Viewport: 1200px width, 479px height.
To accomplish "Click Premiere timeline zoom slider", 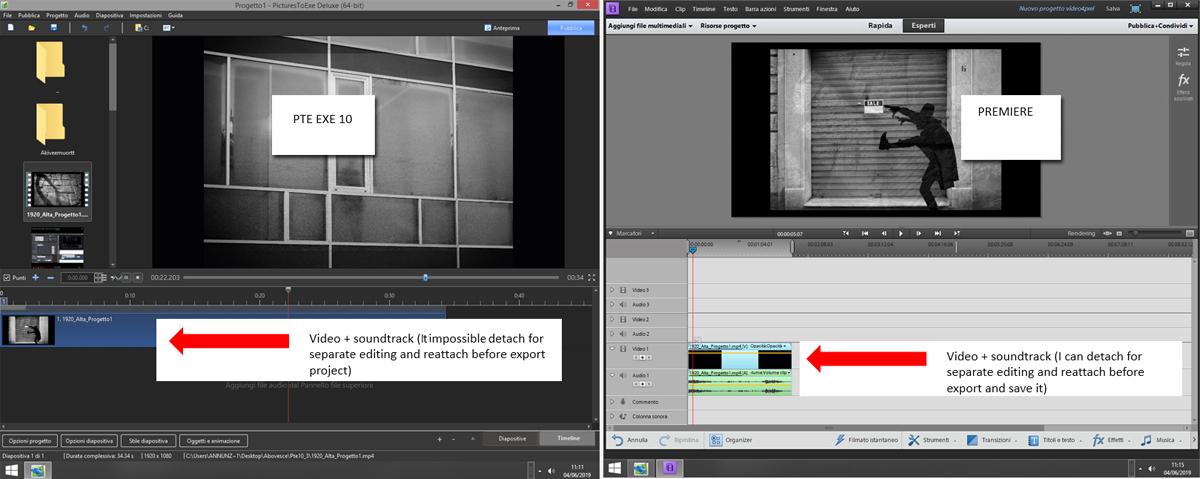I will pyautogui.click(x=1153, y=232).
